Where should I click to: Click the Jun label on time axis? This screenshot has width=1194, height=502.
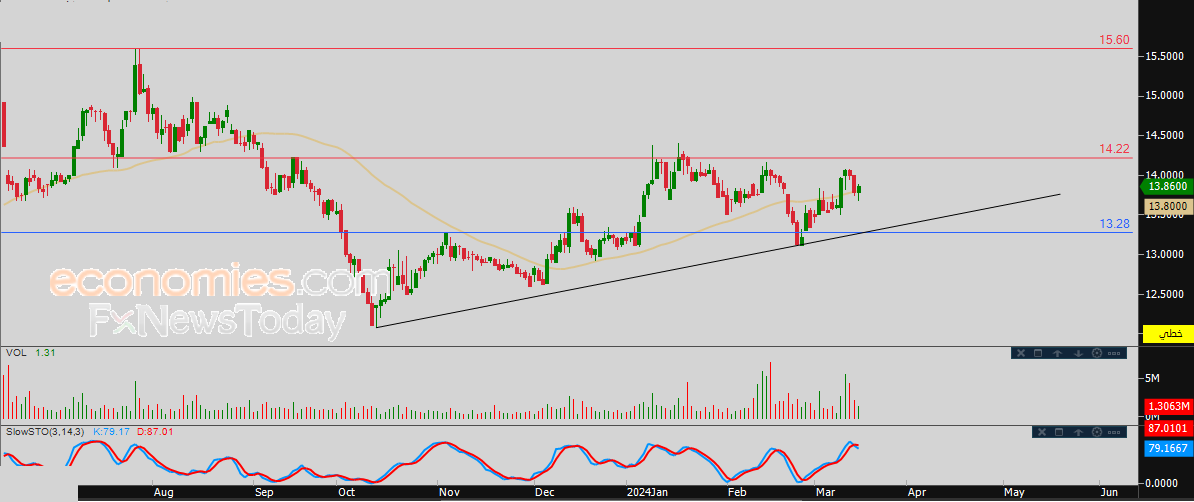(1109, 493)
